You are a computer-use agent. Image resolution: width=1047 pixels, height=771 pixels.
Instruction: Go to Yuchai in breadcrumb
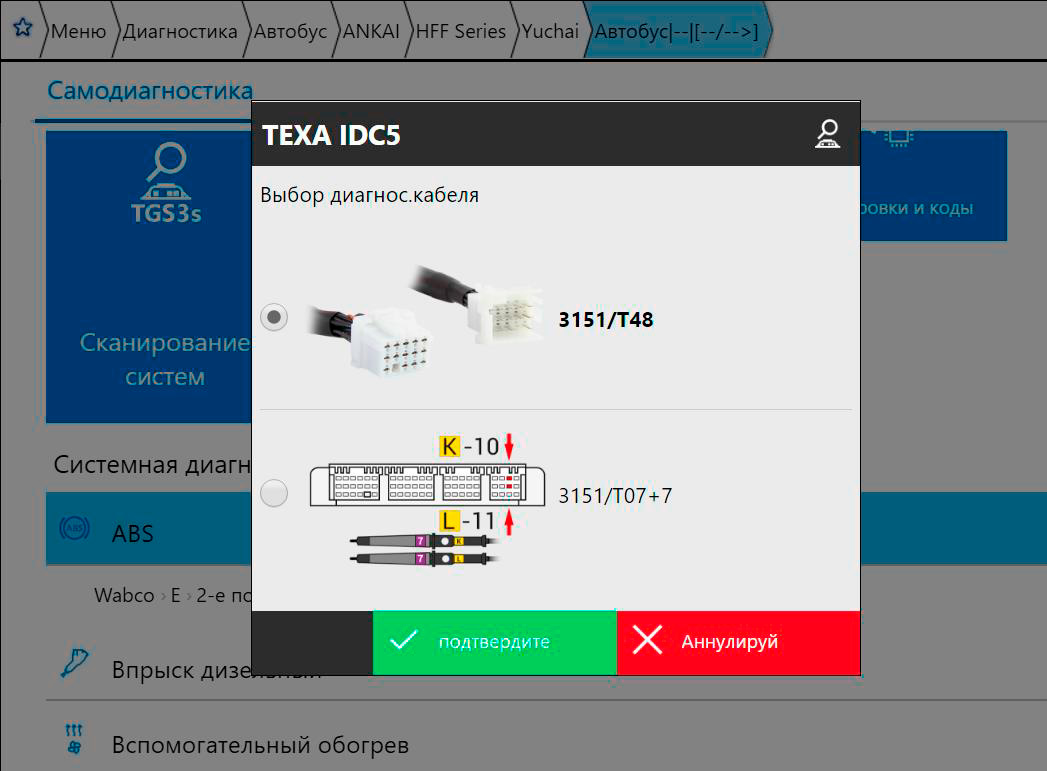(x=550, y=31)
